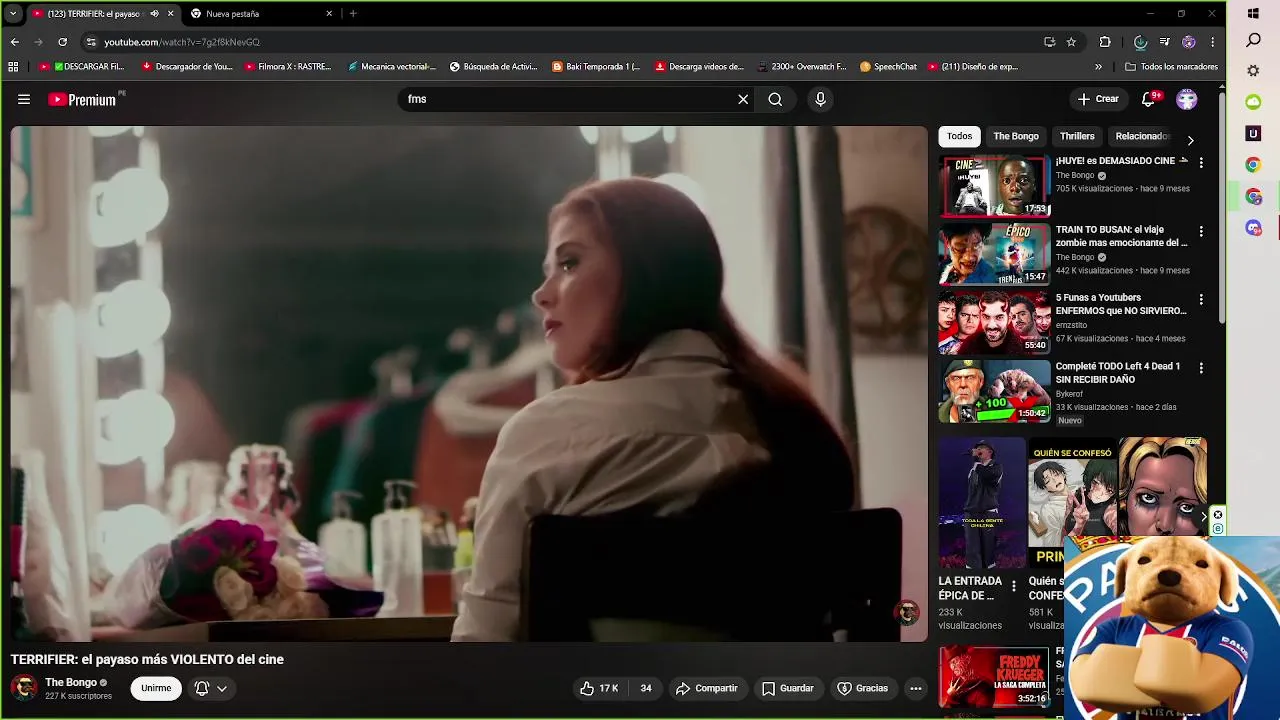Viewport: 1280px width, 720px height.
Task: Open Windows search magnifier in taskbar
Action: [1253, 41]
